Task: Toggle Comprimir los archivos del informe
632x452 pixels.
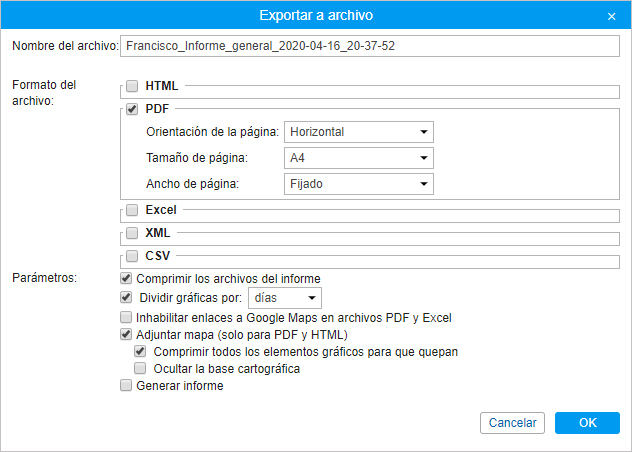Action: click(x=126, y=278)
